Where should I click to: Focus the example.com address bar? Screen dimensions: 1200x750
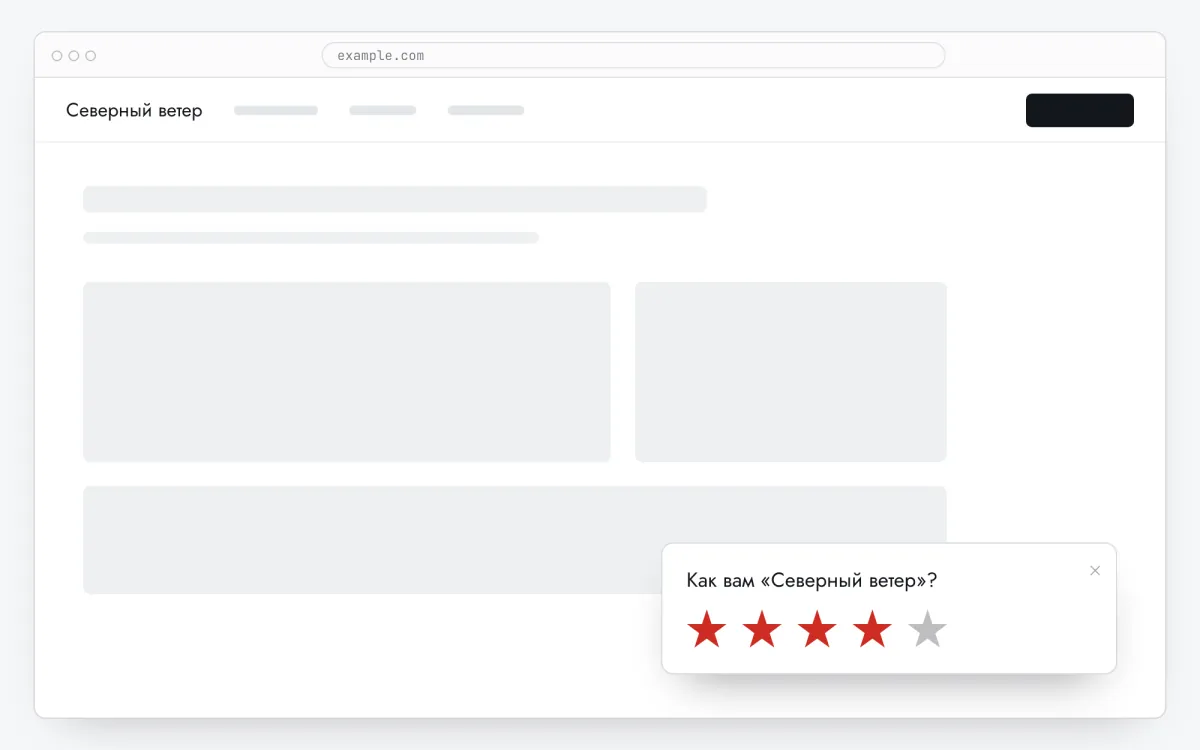click(x=633, y=55)
